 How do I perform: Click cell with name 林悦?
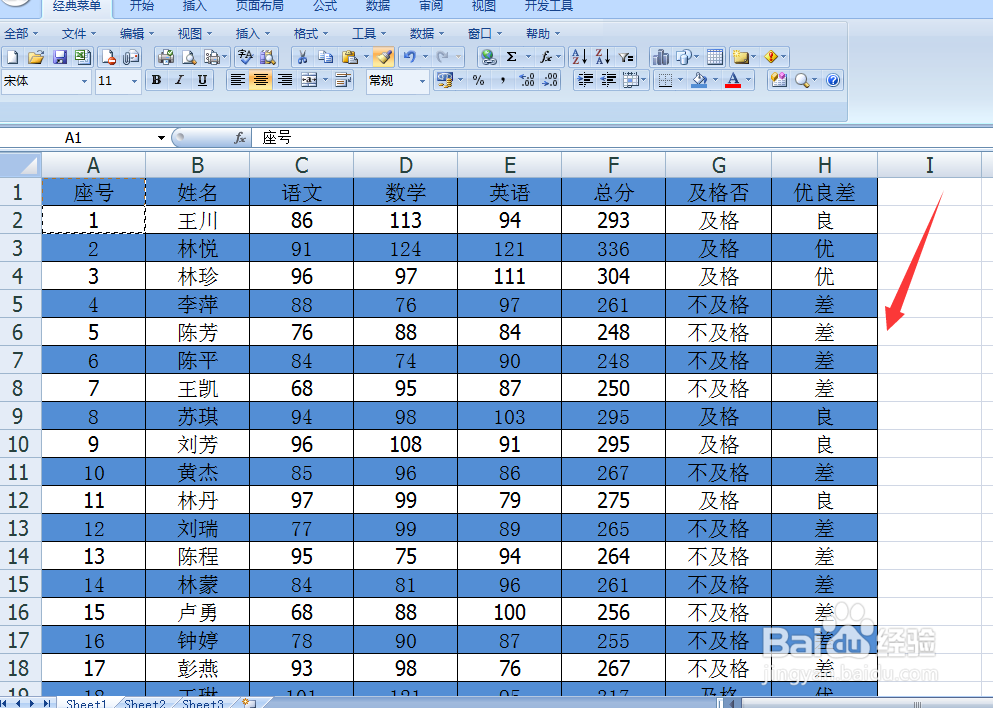[x=198, y=248]
